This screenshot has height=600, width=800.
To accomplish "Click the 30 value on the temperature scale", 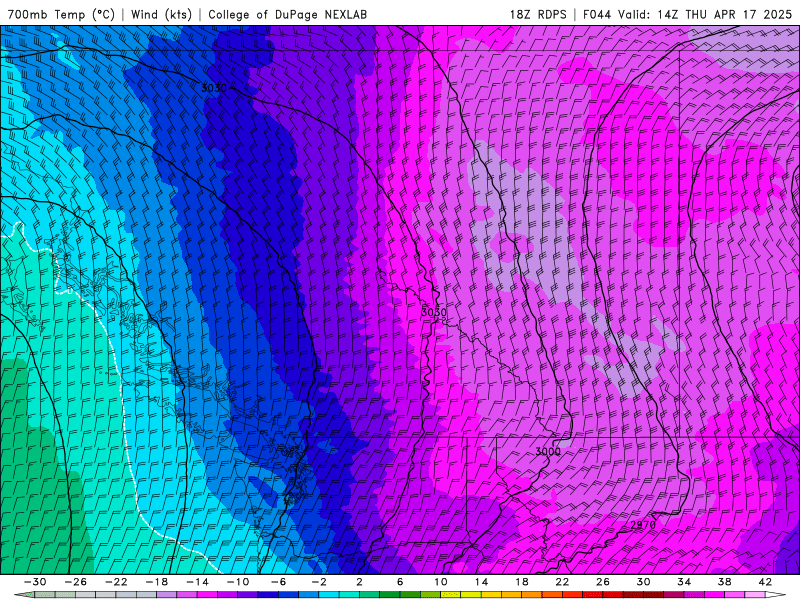I will tap(643, 582).
